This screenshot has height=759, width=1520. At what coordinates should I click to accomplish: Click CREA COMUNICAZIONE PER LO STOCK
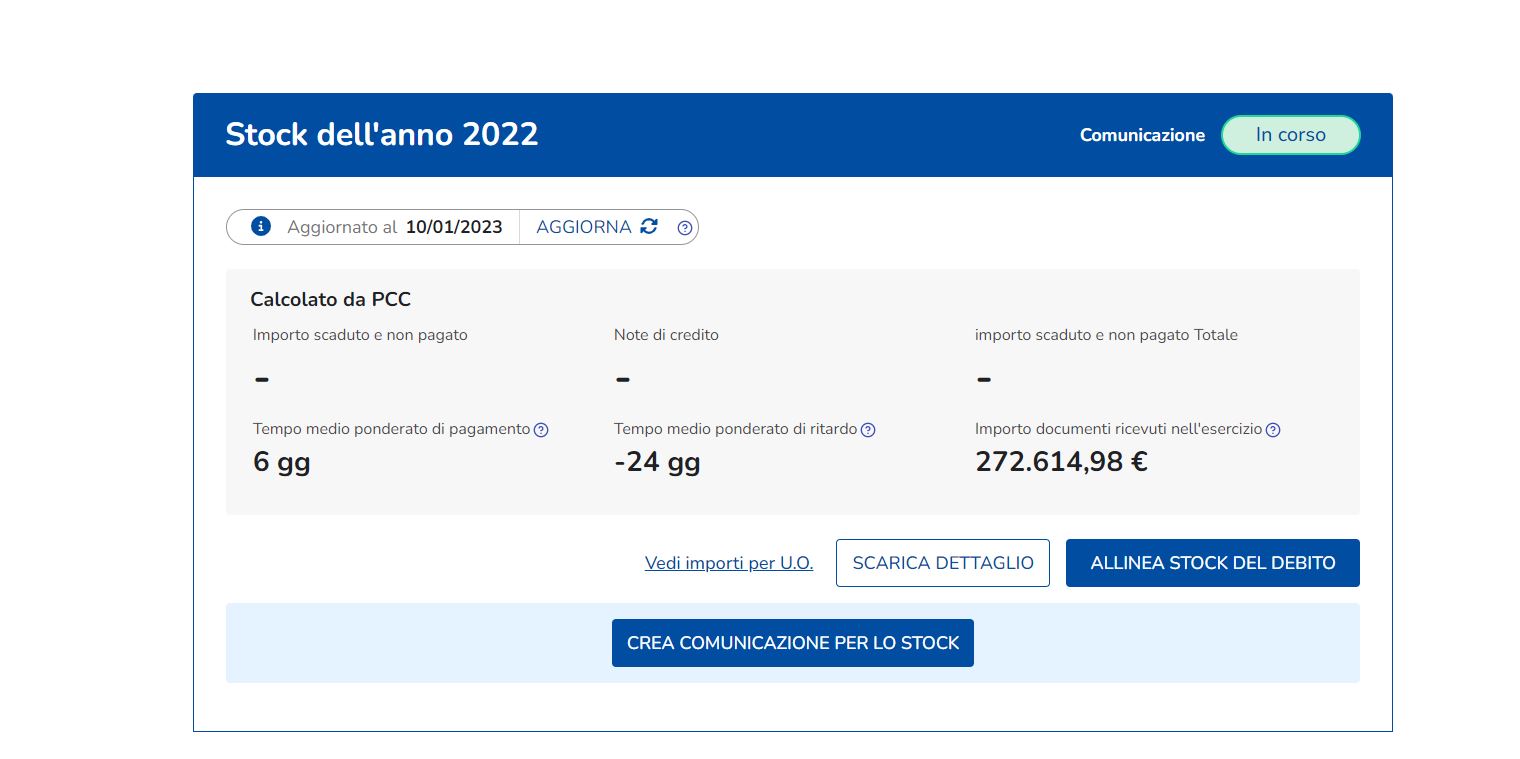[x=792, y=643]
